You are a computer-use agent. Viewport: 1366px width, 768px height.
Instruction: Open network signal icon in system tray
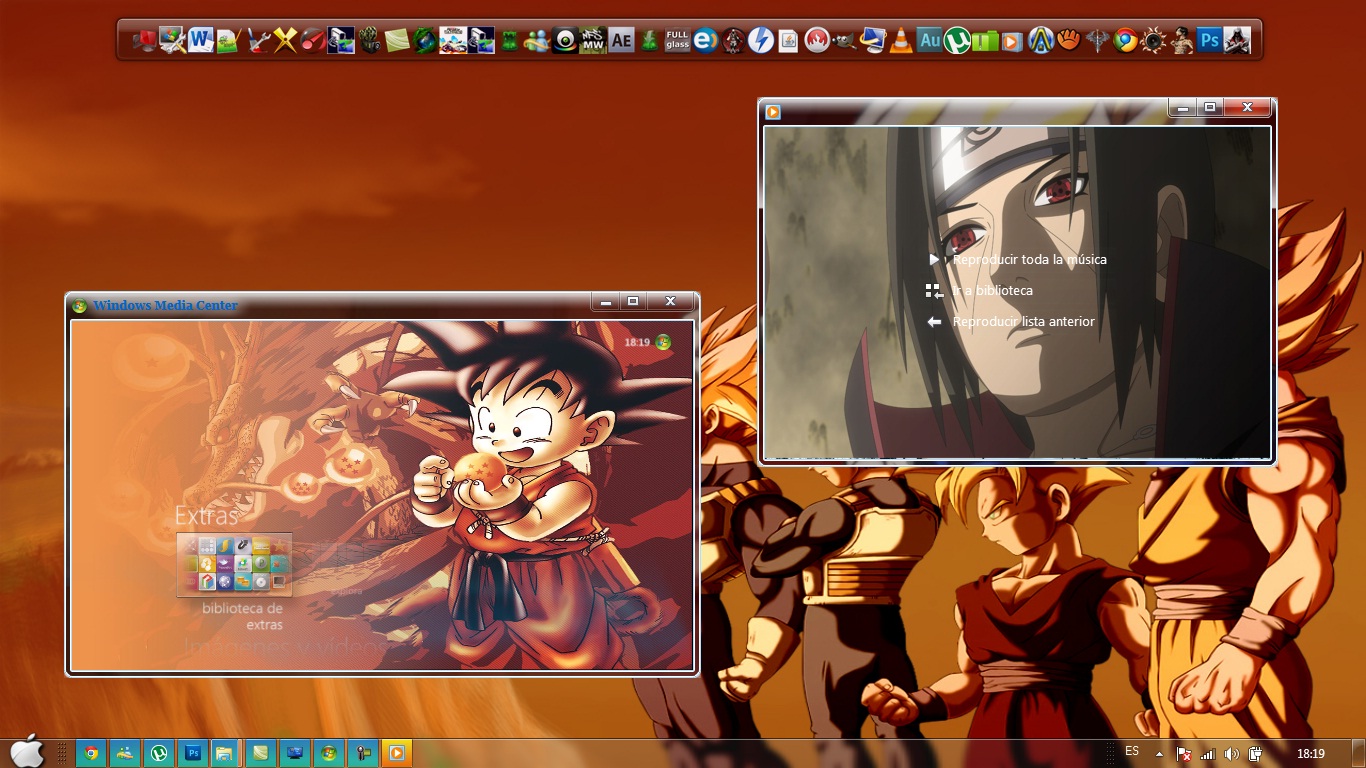(1207, 753)
